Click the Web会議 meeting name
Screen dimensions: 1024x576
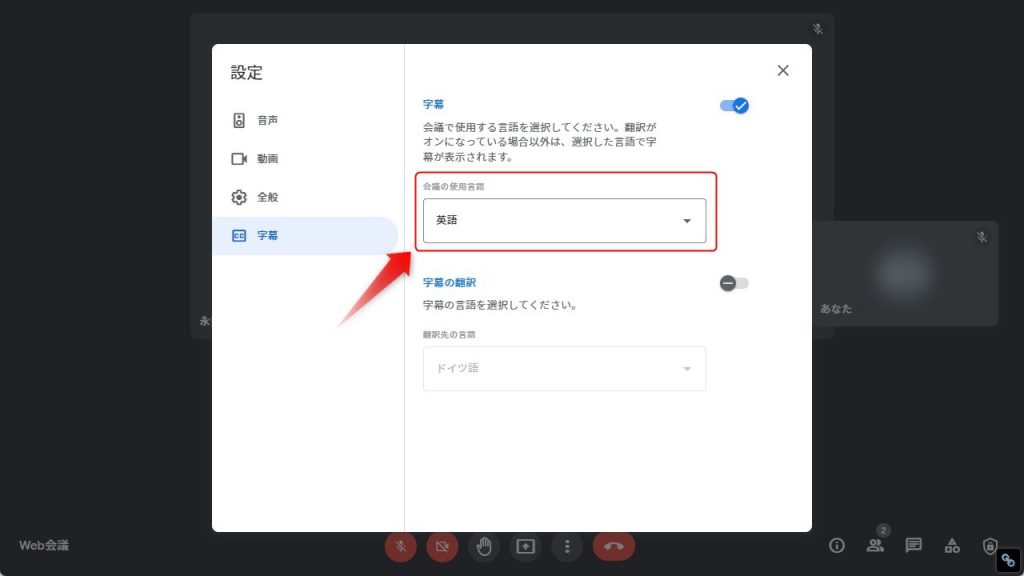click(x=44, y=545)
